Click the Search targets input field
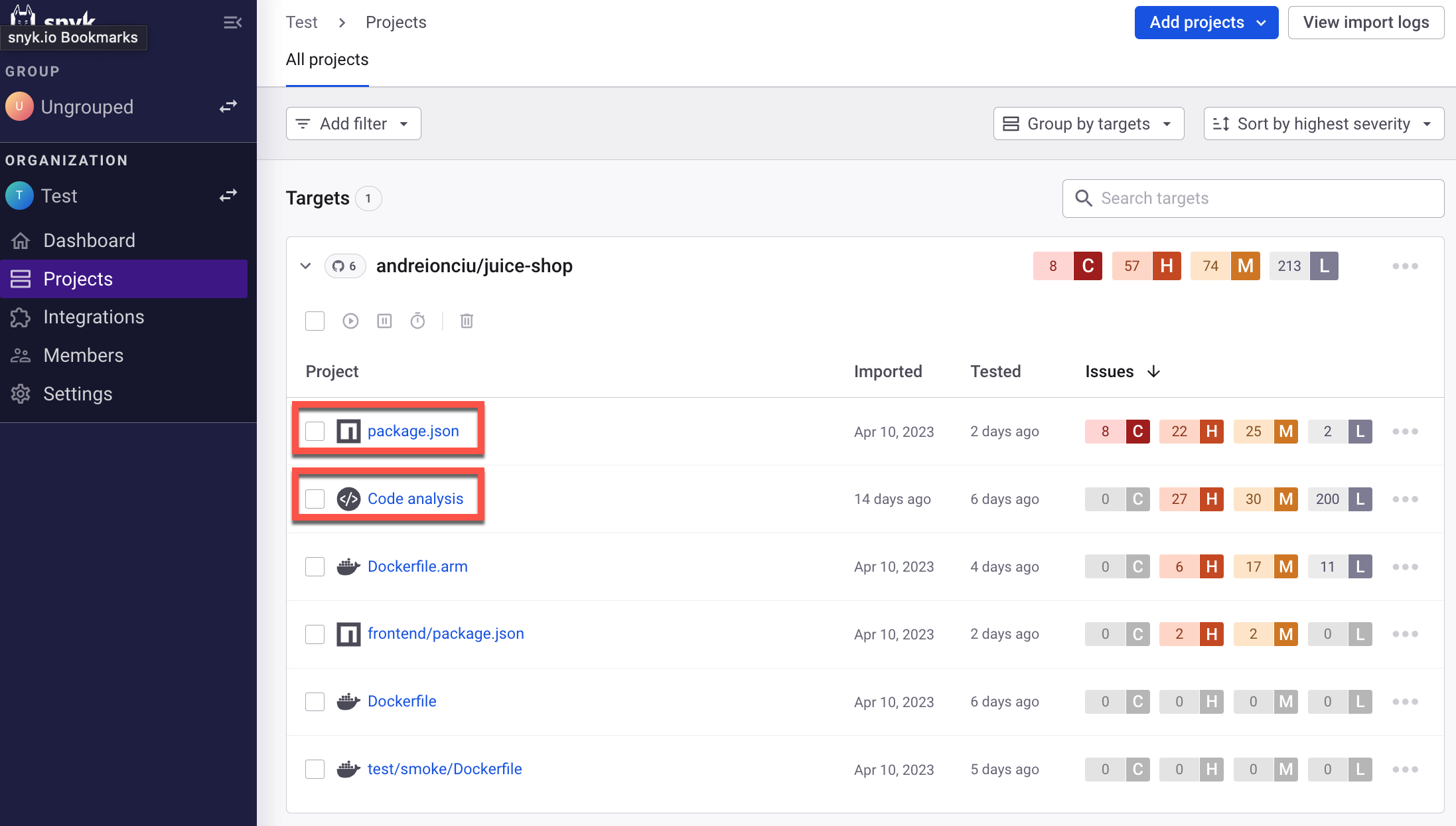Screen dimensions: 1456x826 click(1261, 199)
